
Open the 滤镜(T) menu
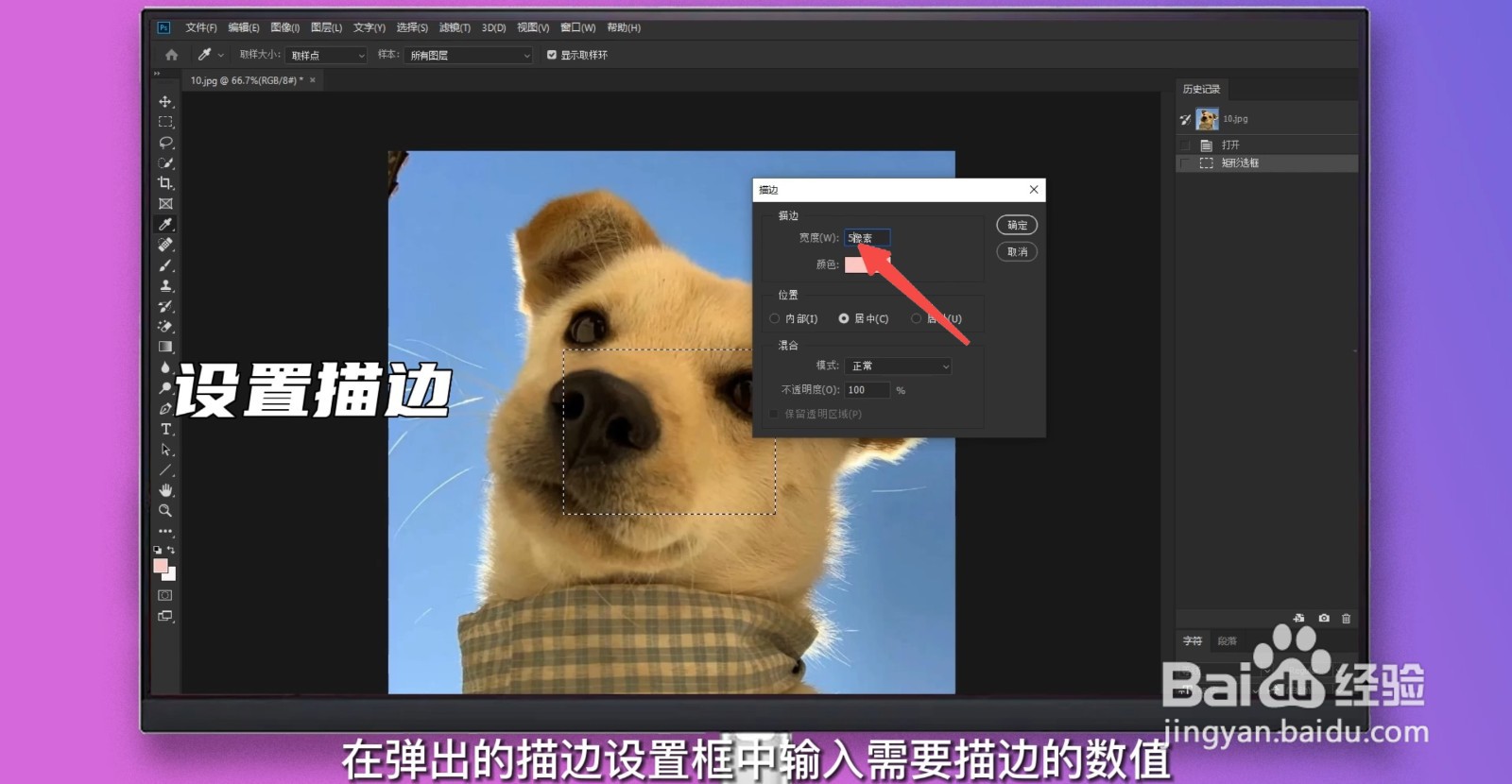point(455,28)
